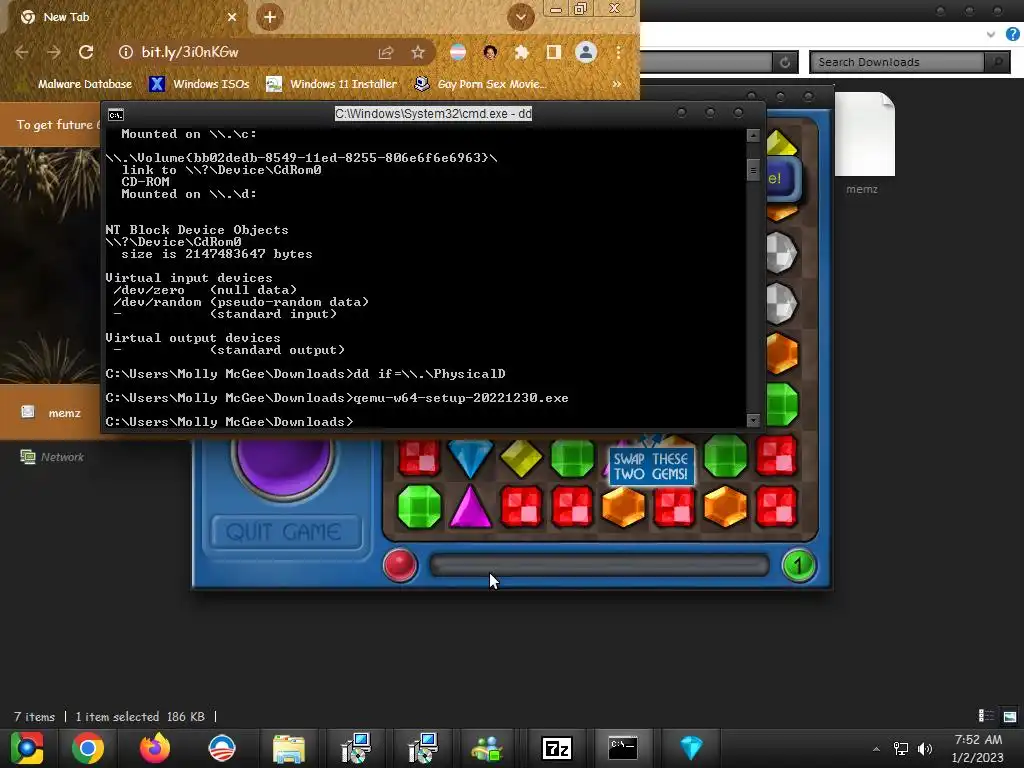Click the cmd scroll down arrow
Viewport: 1024px width, 768px height.
point(753,421)
